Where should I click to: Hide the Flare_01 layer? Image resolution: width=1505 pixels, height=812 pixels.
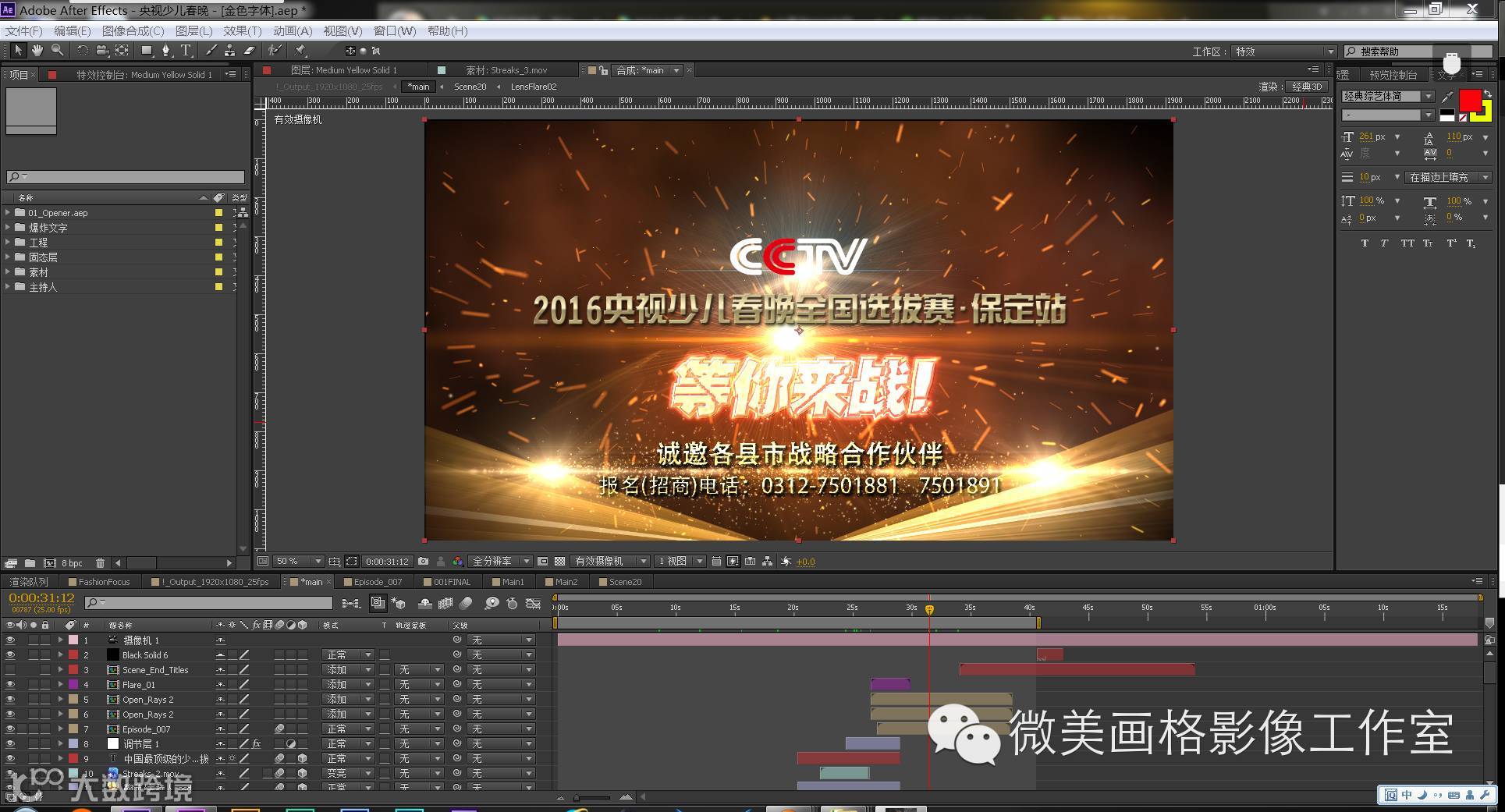(x=10, y=684)
